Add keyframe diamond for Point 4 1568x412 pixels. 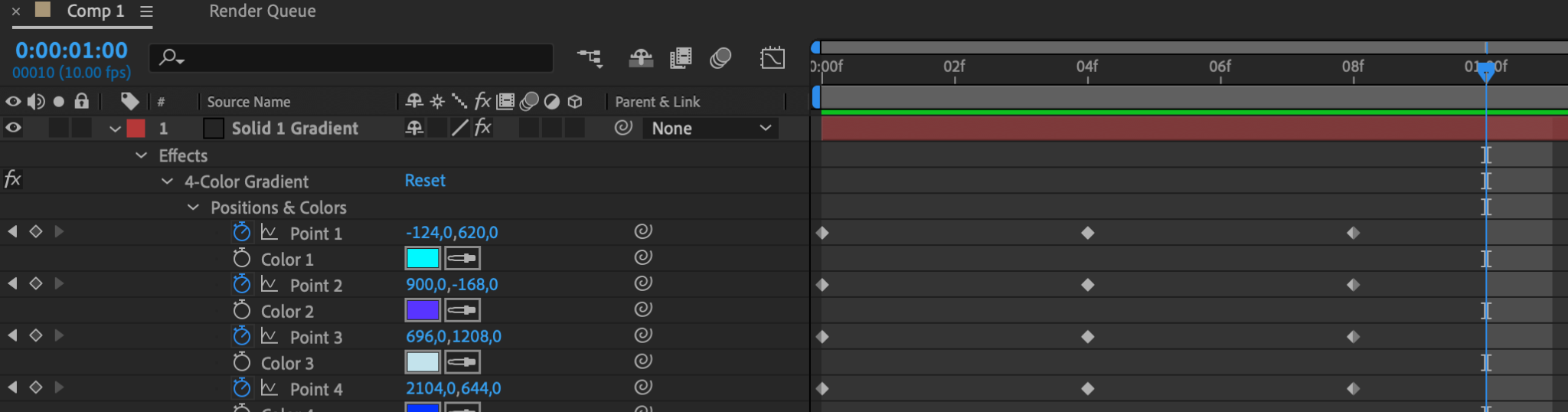pyautogui.click(x=35, y=387)
